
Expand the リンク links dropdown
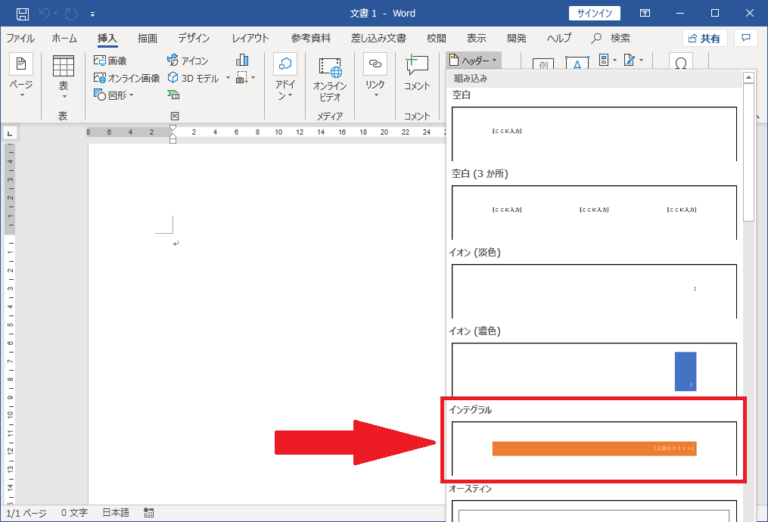coord(375,78)
